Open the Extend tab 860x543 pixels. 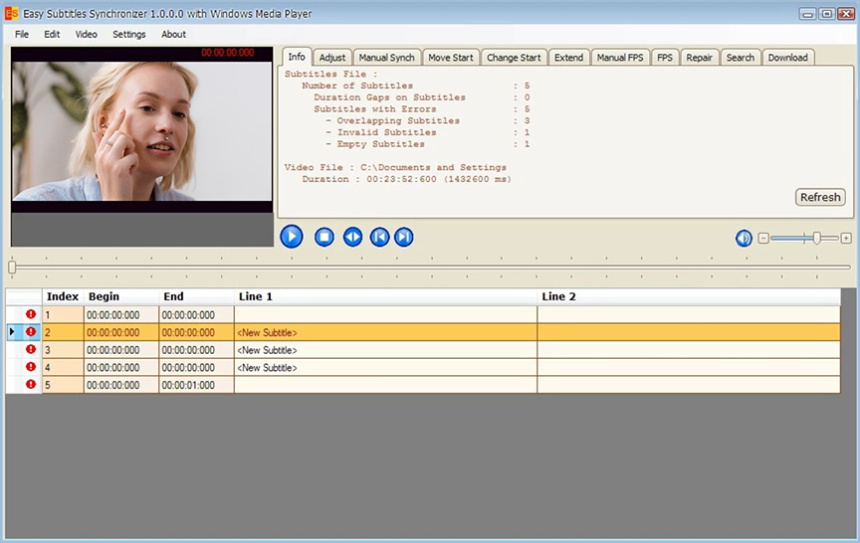pyautogui.click(x=569, y=58)
